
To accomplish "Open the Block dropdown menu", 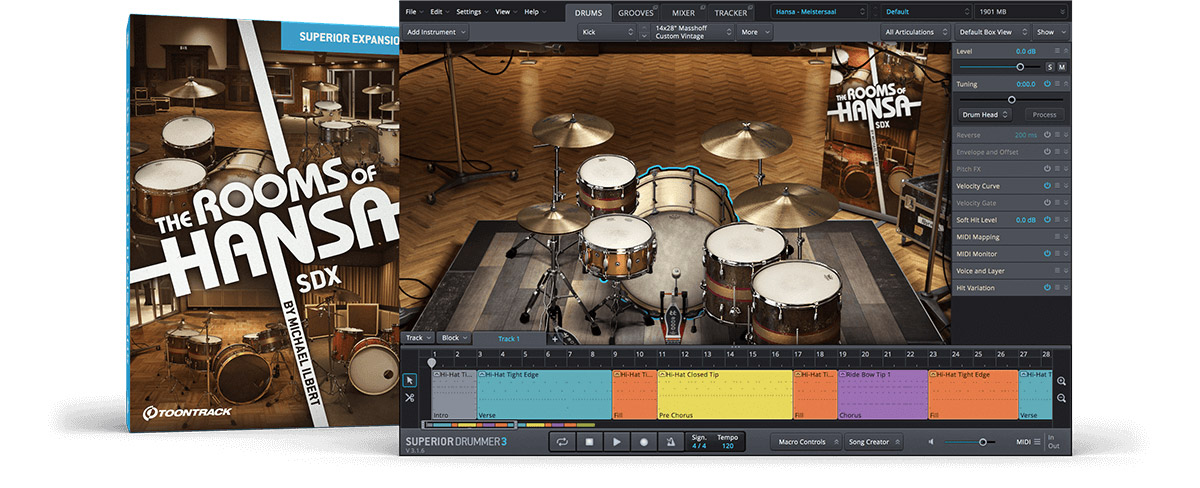I will (x=454, y=338).
